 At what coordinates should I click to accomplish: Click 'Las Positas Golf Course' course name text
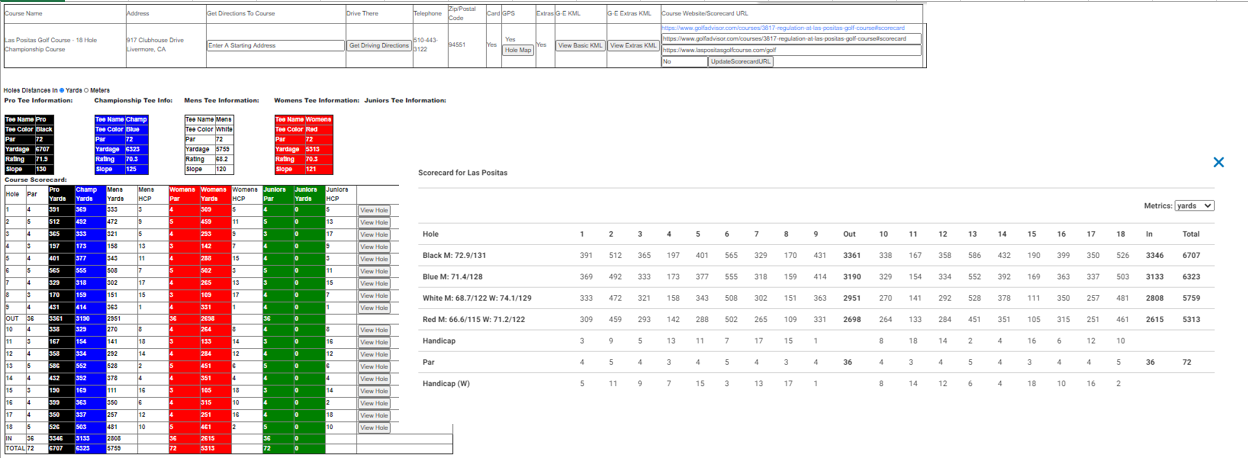click(37, 40)
